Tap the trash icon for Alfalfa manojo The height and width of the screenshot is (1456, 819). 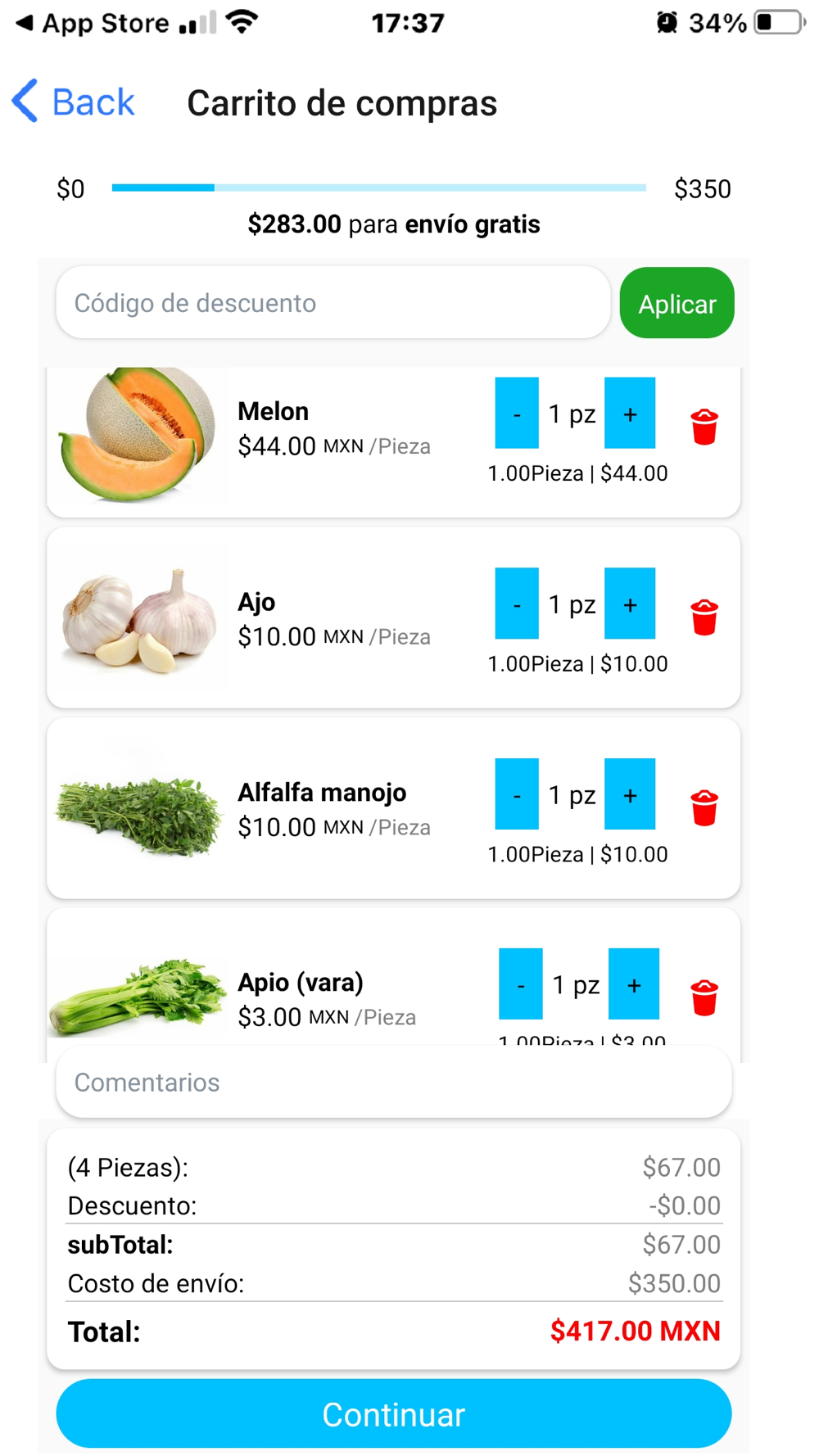(x=704, y=808)
